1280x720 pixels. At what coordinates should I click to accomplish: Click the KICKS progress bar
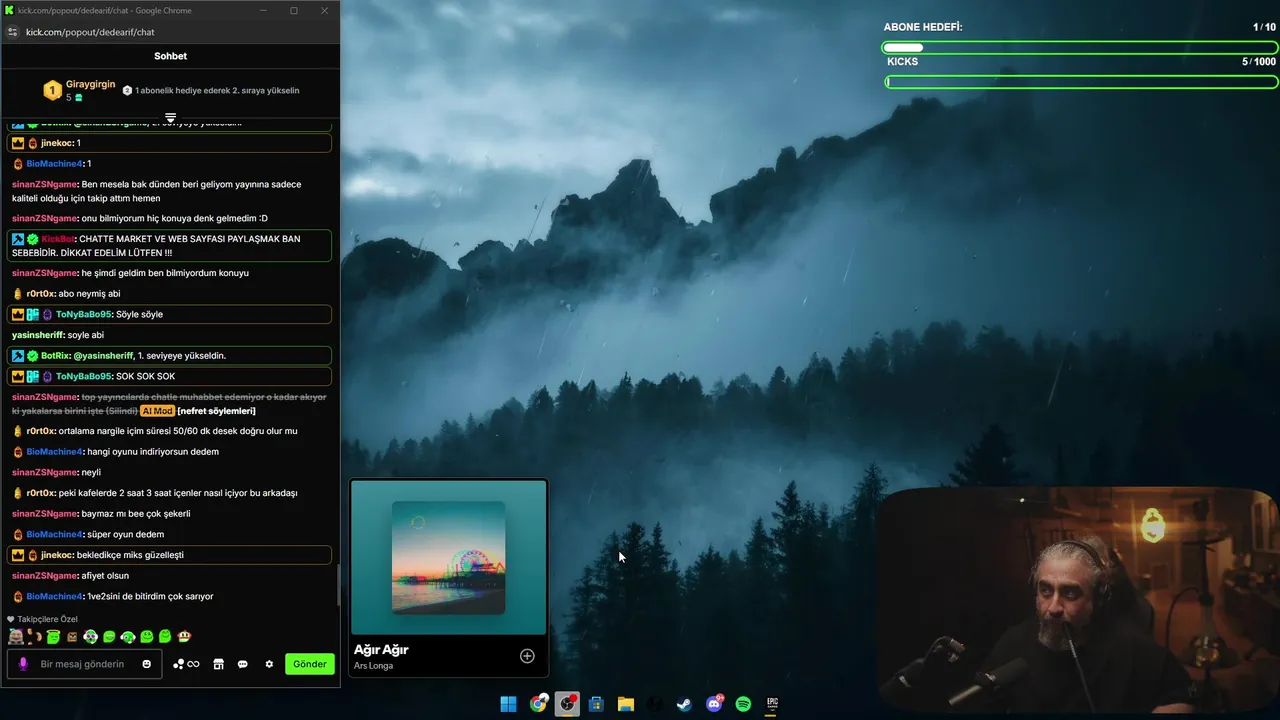[1081, 81]
